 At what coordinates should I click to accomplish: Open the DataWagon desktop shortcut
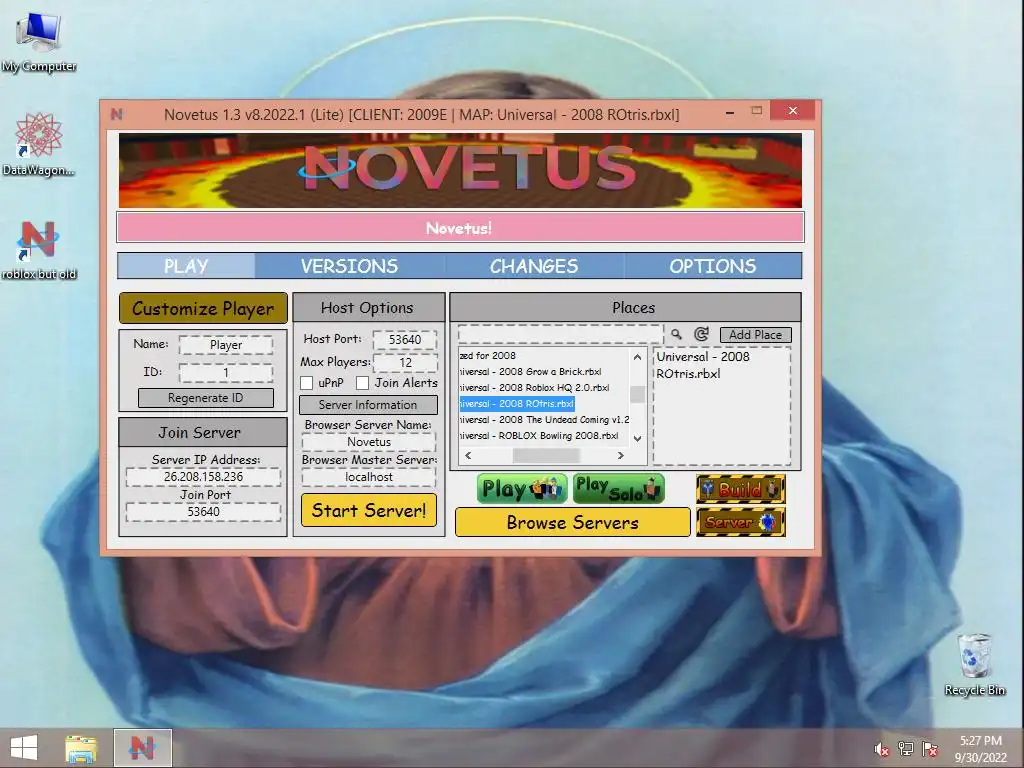pos(39,144)
